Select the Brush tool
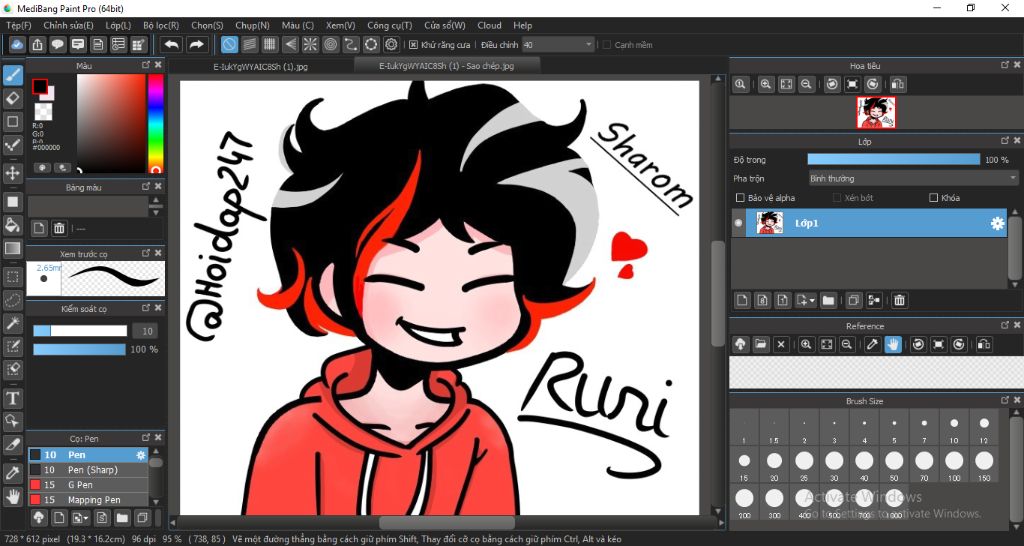 click(x=12, y=75)
